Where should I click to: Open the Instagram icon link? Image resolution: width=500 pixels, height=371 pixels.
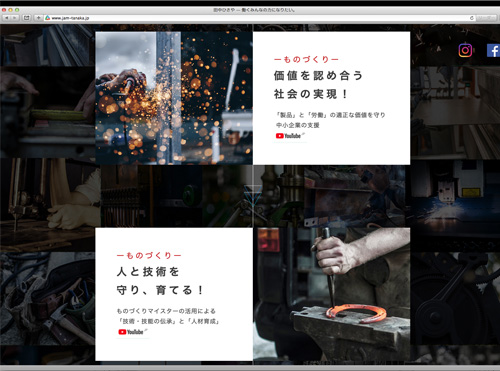pyautogui.click(x=465, y=50)
